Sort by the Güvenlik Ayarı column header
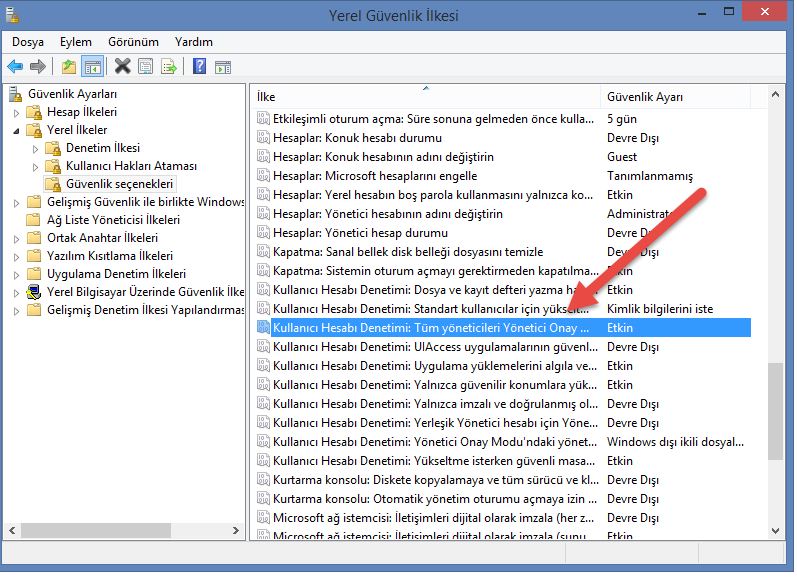Viewport: 797px width, 583px height. click(x=675, y=97)
